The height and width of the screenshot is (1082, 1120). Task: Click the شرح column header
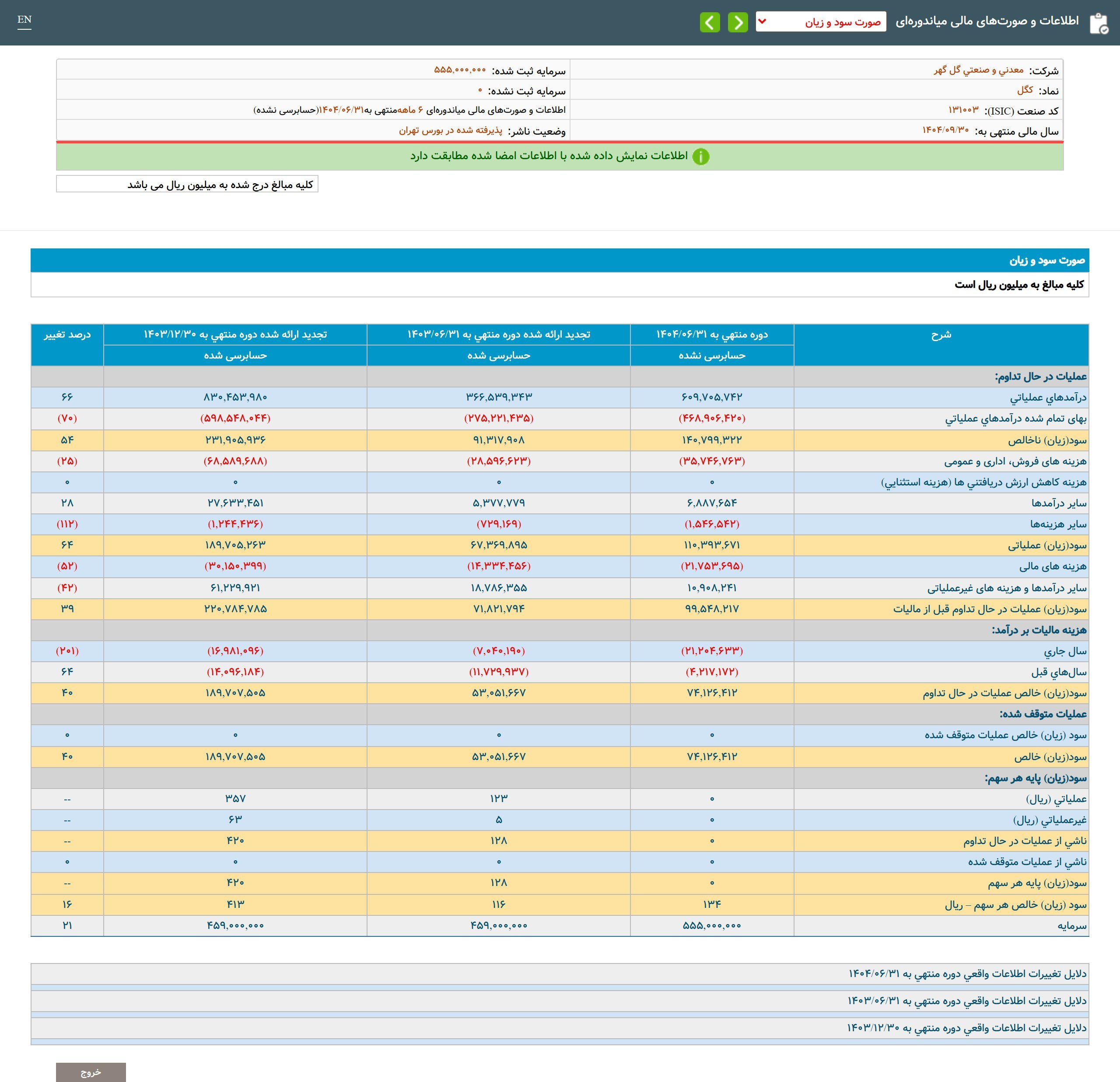pyautogui.click(x=941, y=335)
